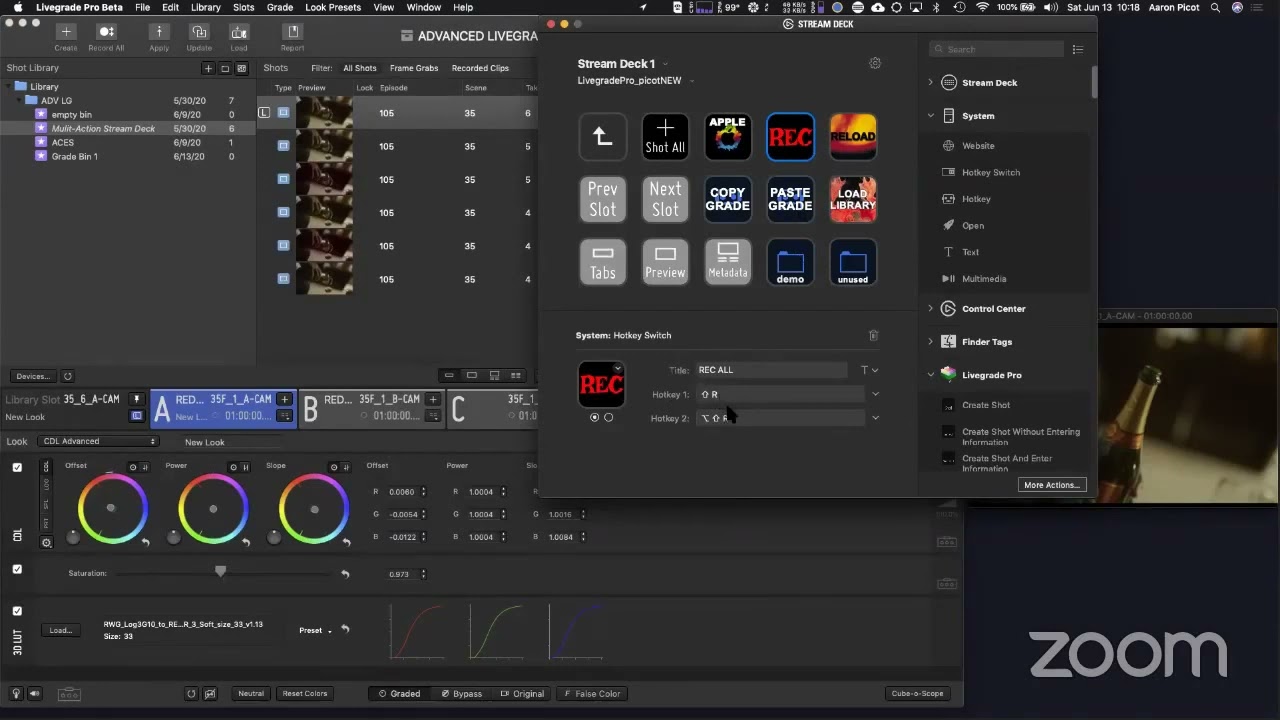Viewport: 1280px width, 720px height.
Task: Adjust the Saturation slider handle
Action: point(221,571)
